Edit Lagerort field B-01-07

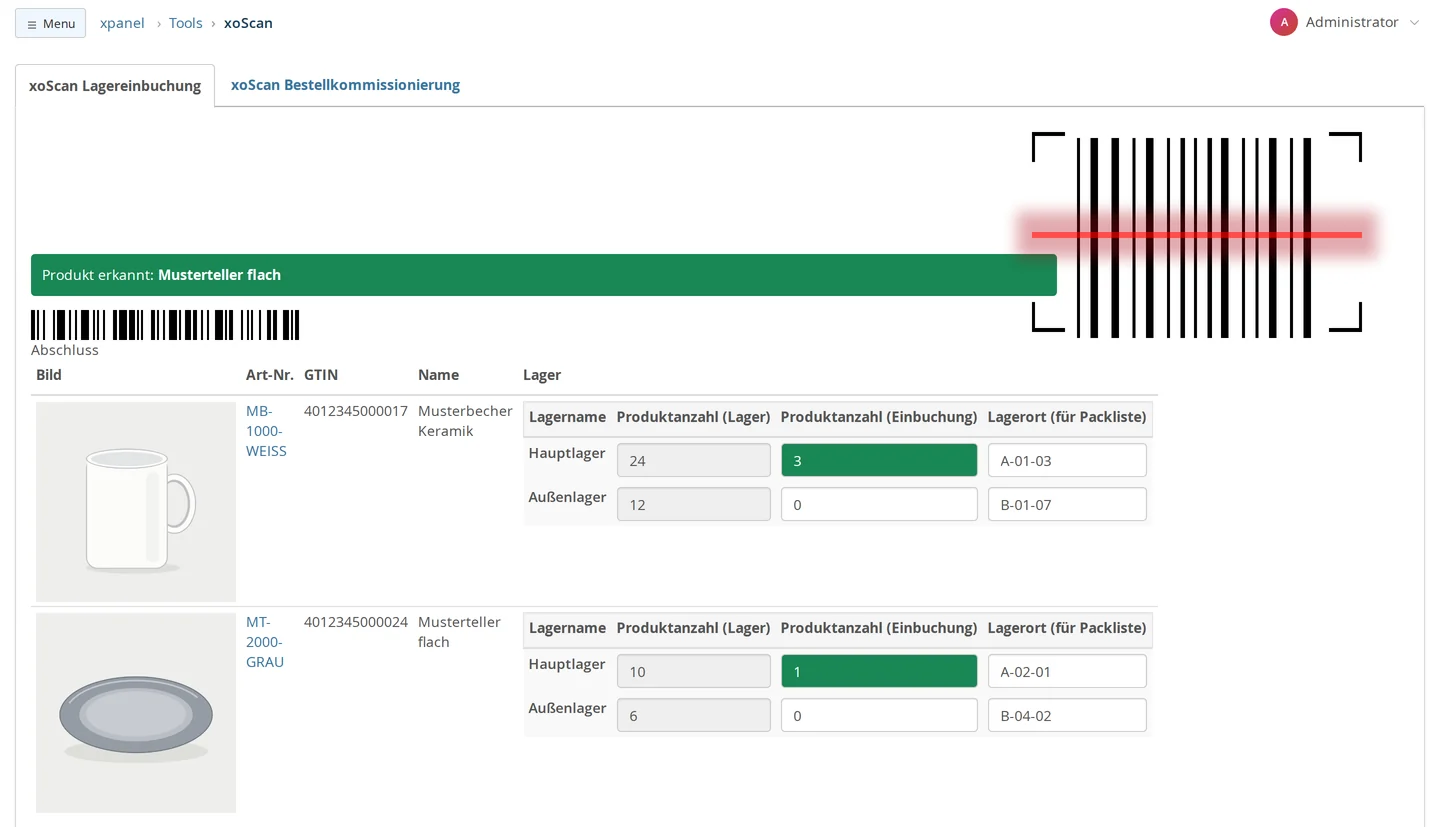(x=1067, y=504)
